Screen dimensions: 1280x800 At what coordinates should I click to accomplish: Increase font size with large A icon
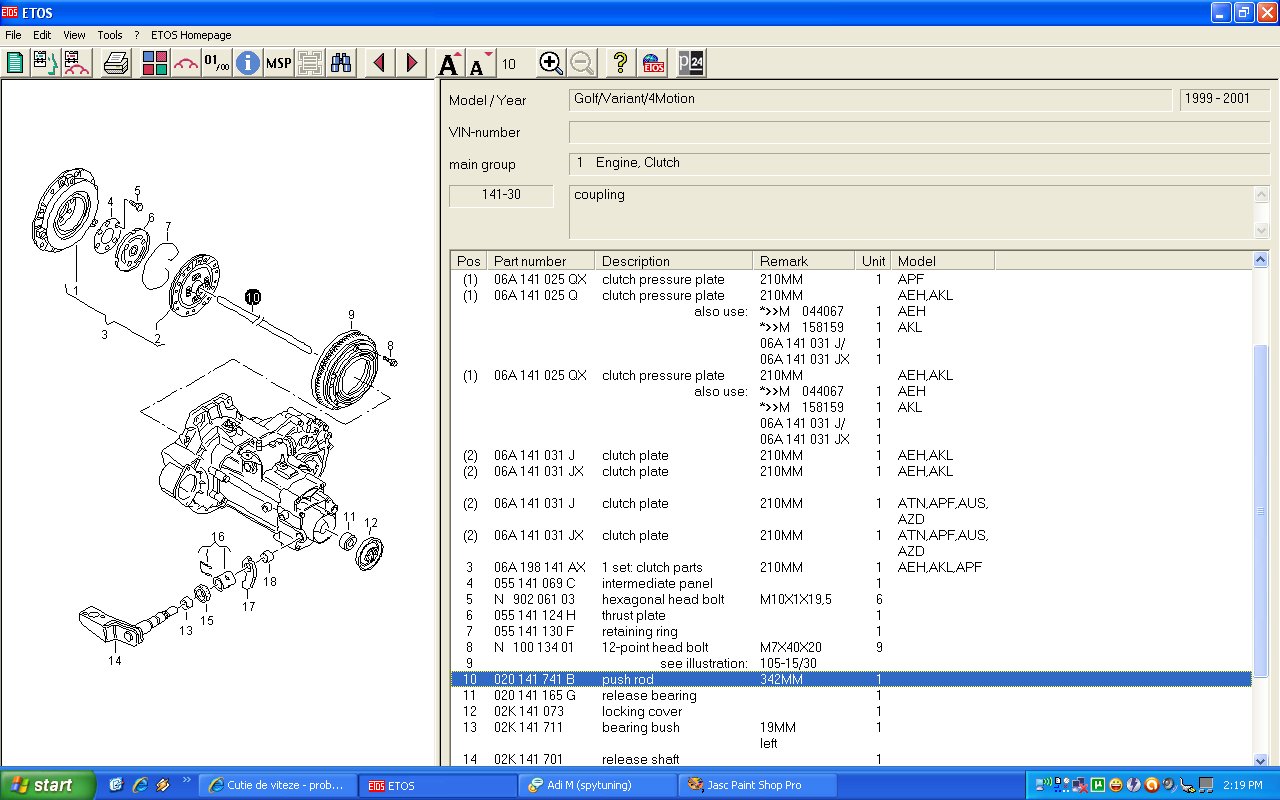449,63
